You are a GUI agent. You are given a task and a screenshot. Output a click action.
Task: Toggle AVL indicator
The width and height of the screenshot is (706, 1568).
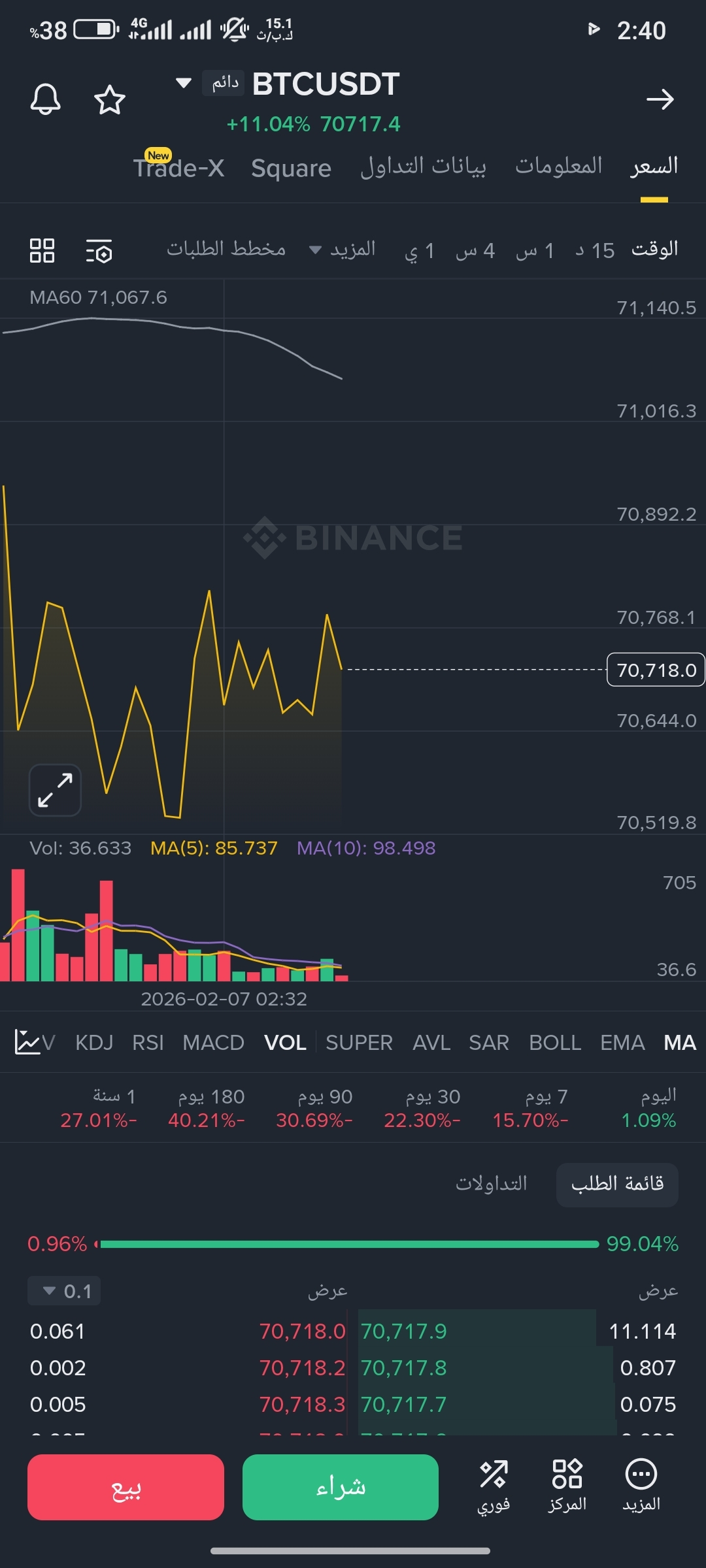coord(431,1043)
